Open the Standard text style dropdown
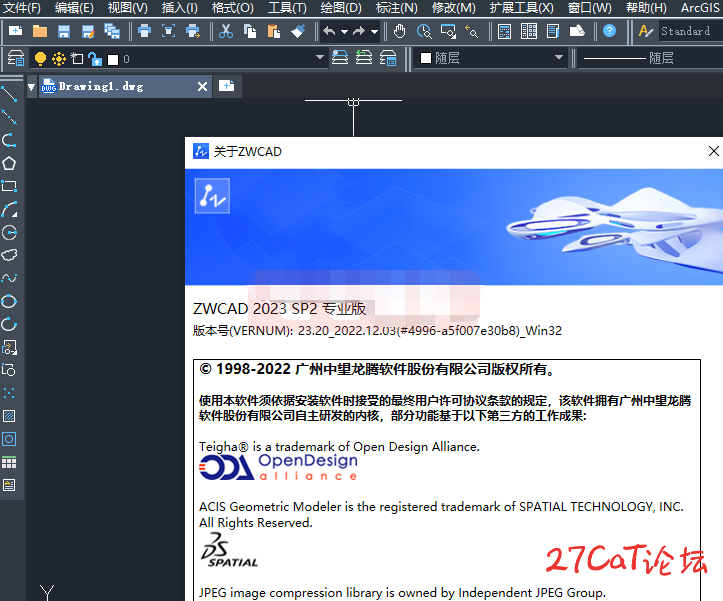Image resolution: width=723 pixels, height=601 pixels. pyautogui.click(x=691, y=31)
